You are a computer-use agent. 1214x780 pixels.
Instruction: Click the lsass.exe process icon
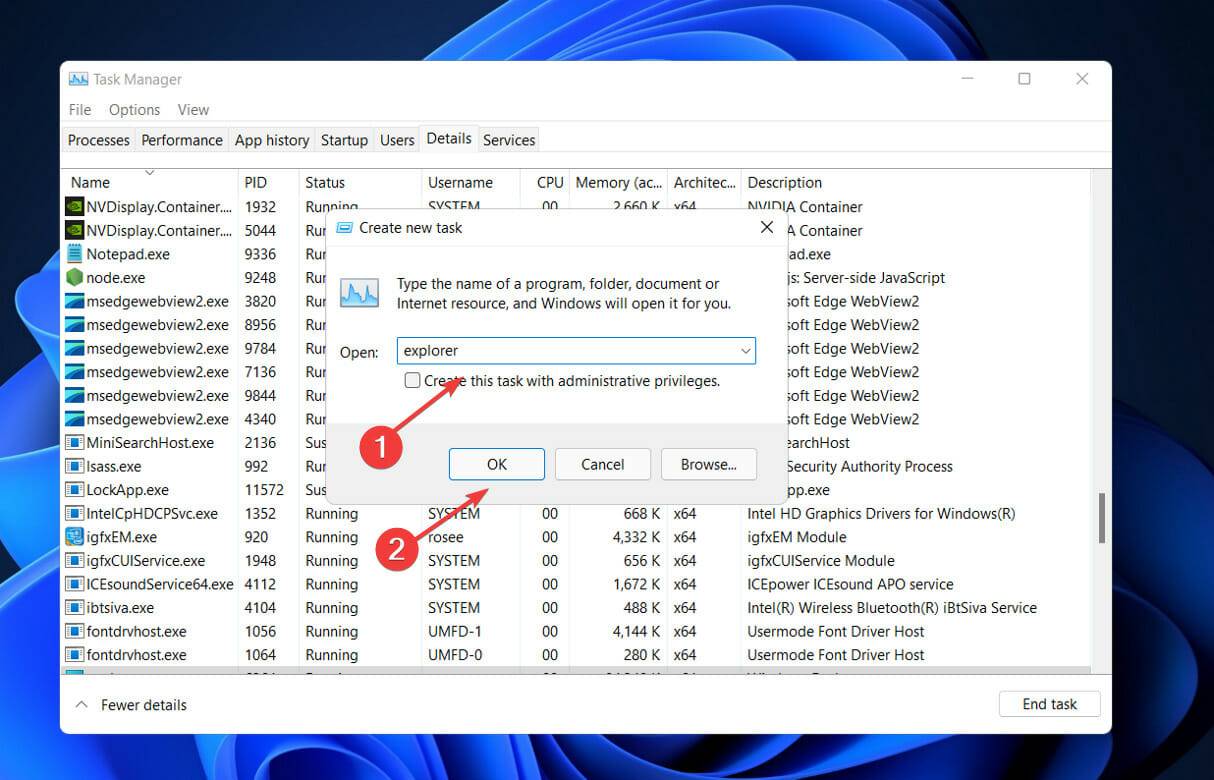tap(74, 466)
